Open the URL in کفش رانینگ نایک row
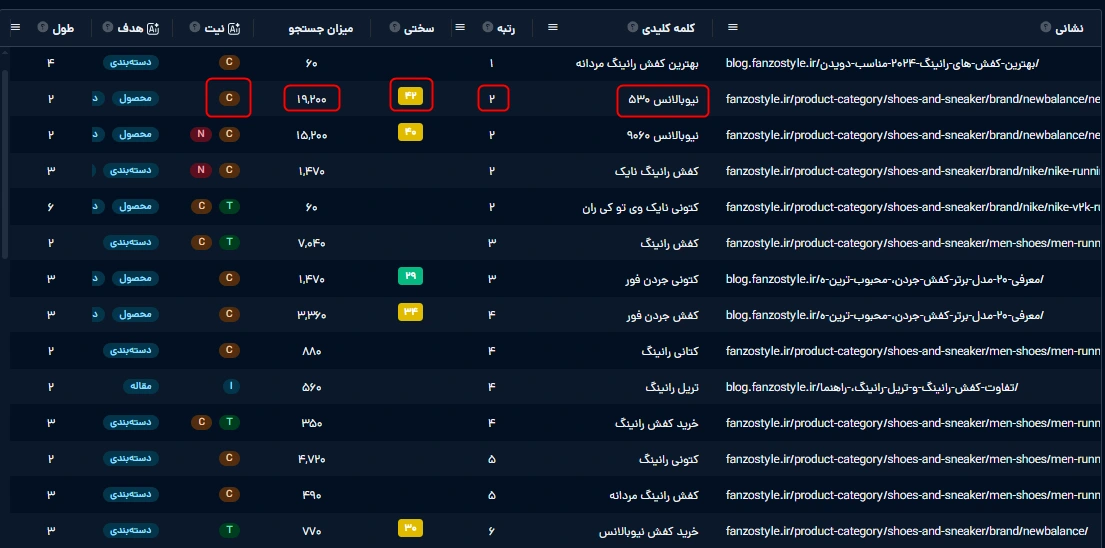 coord(915,170)
